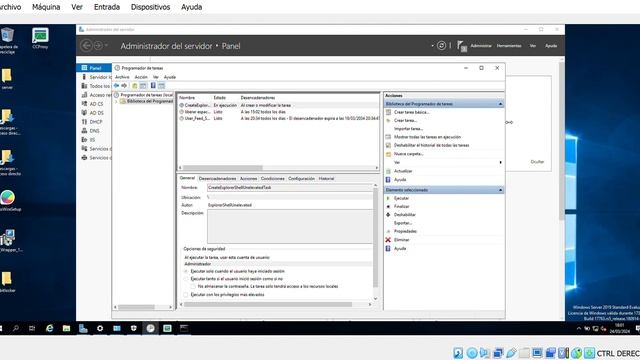Open the Acción menu in Task Scheduler

(x=141, y=77)
